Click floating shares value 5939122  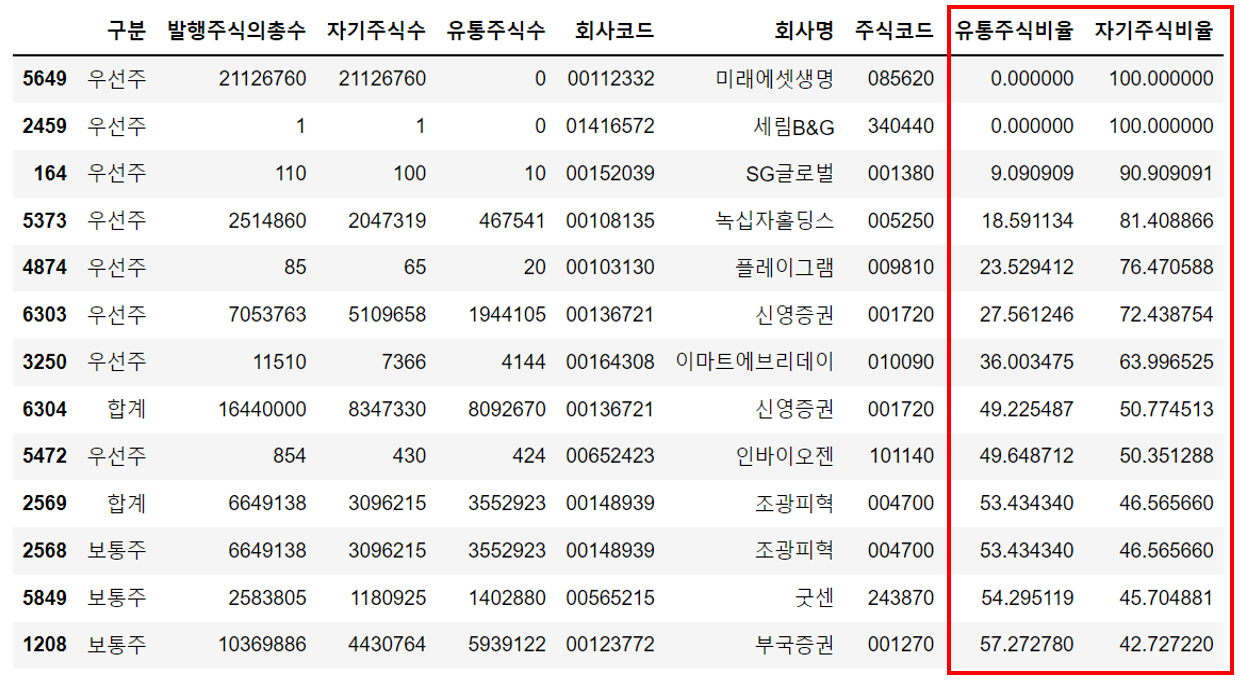(x=507, y=644)
